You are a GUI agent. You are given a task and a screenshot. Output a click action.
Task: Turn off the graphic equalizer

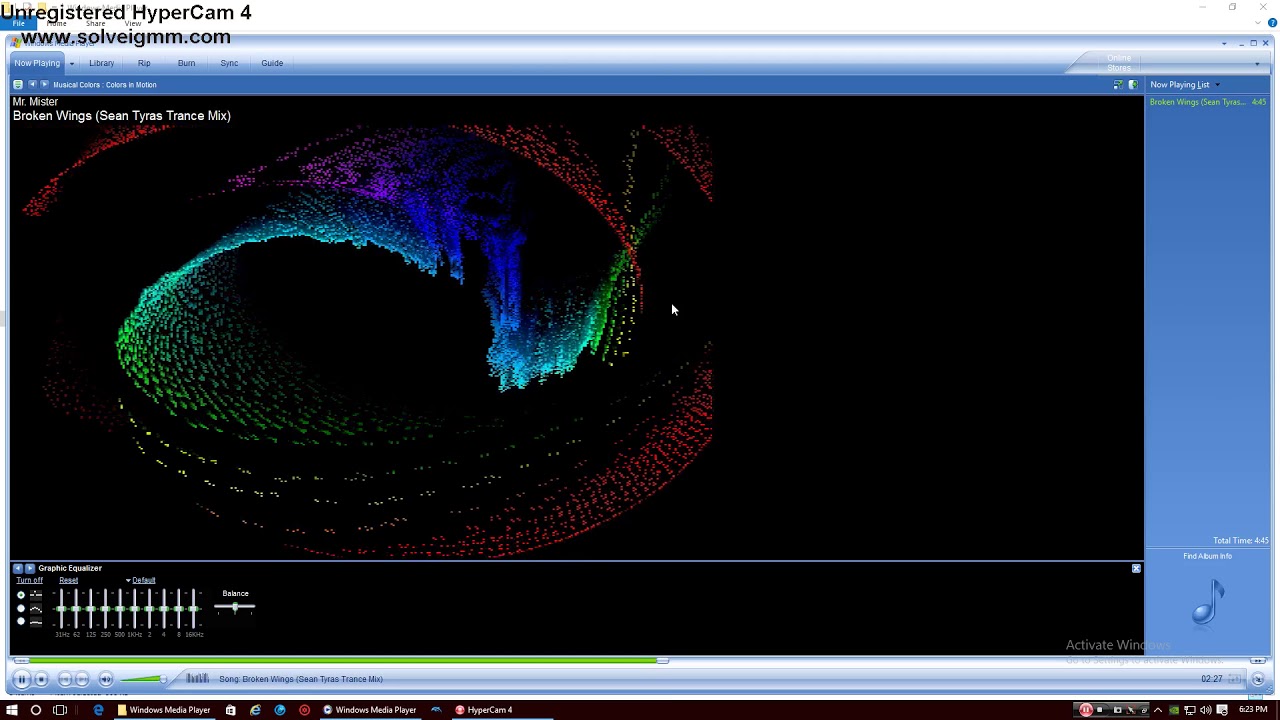click(x=29, y=580)
